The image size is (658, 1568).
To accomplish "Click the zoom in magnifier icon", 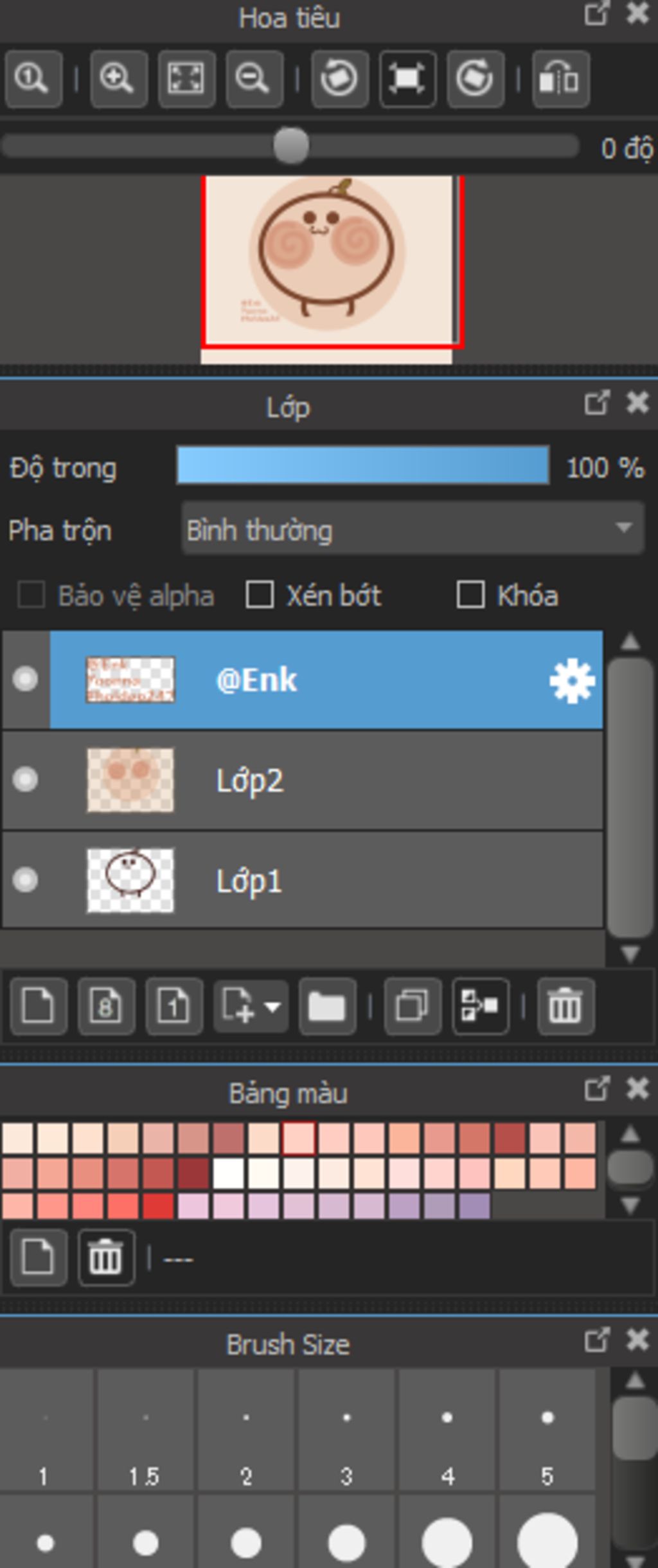I will (118, 79).
